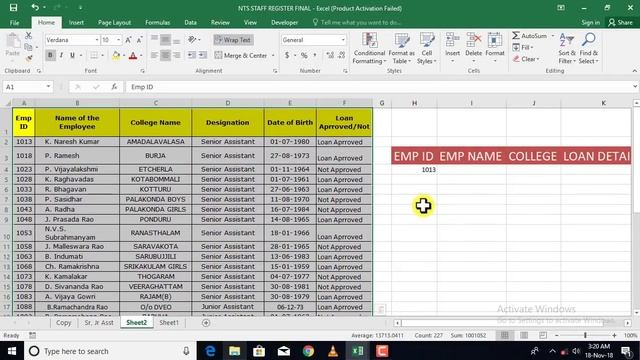Open the Merge & Center dropdown arrow
Viewport: 640px width, 360px height.
[x=273, y=56]
